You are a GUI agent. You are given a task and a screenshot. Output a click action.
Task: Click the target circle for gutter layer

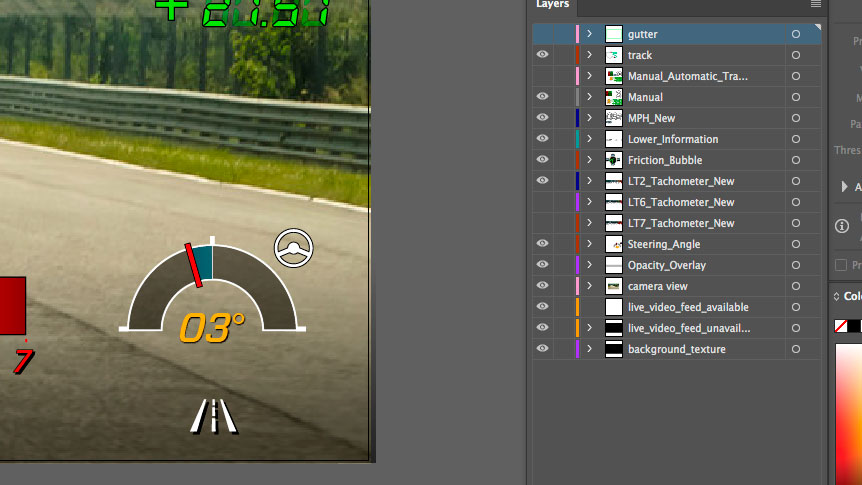coord(796,34)
